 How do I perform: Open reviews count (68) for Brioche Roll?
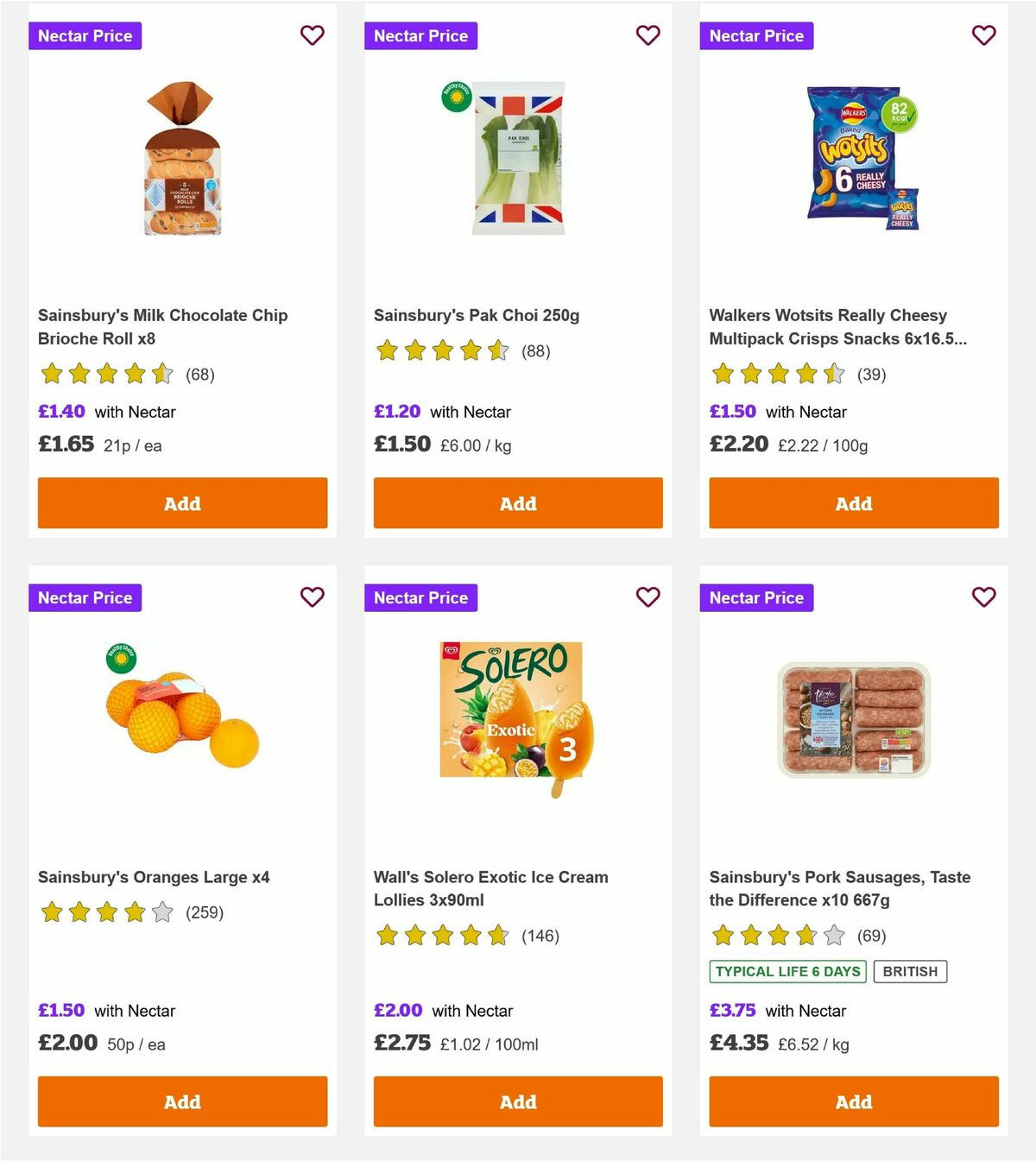[x=200, y=375]
